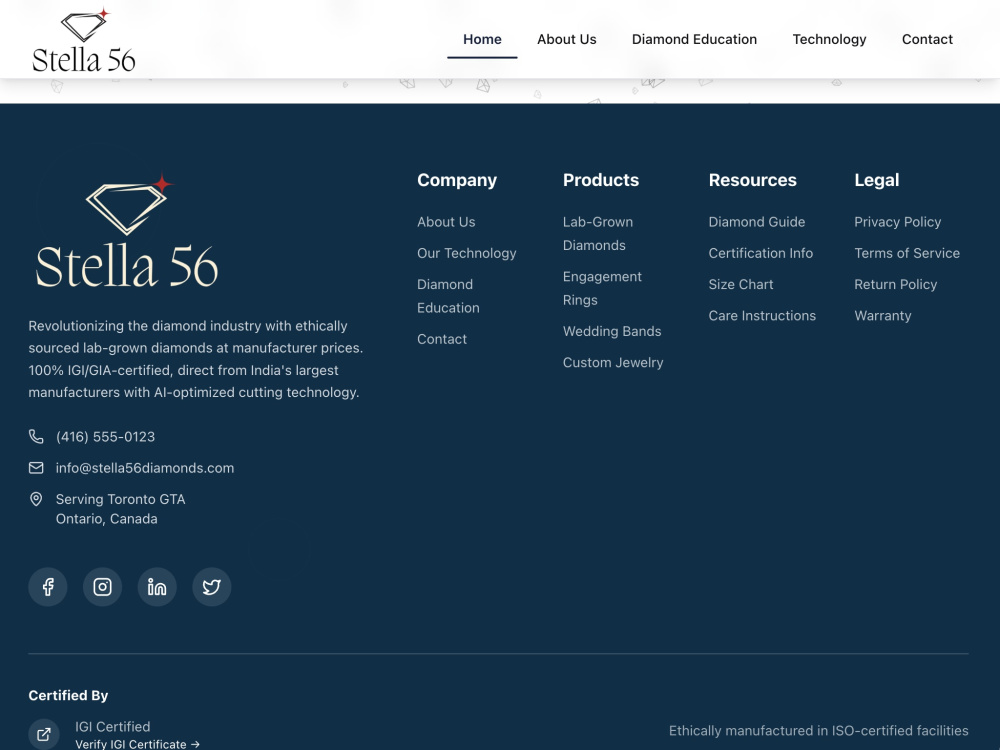Open the Wedding Bands link
Image resolution: width=1000 pixels, height=750 pixels.
pos(612,332)
